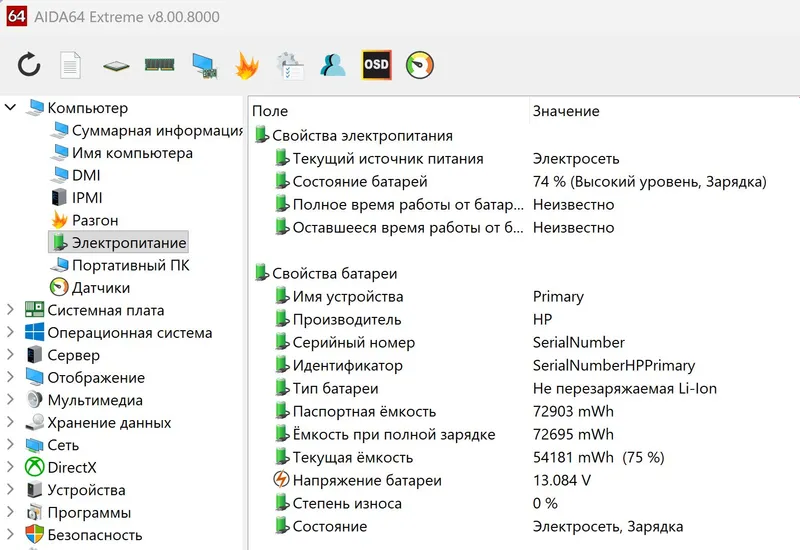Viewport: 800px width, 550px height.
Task: Open the IPMI tree item
Action: [x=77, y=198]
